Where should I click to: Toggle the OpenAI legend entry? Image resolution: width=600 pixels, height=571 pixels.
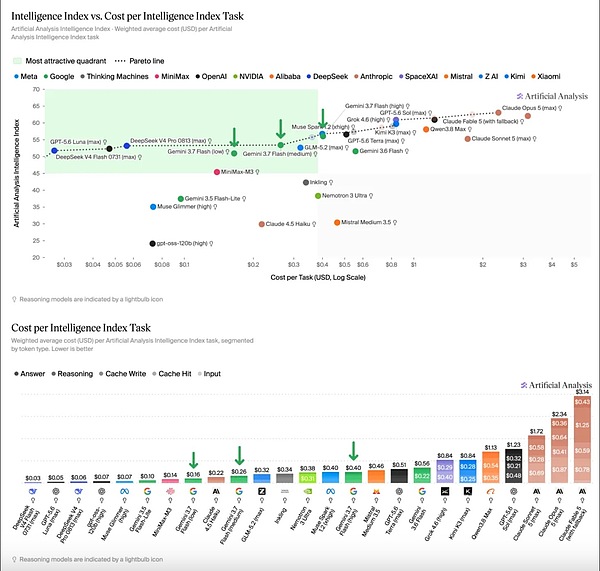tap(211, 77)
